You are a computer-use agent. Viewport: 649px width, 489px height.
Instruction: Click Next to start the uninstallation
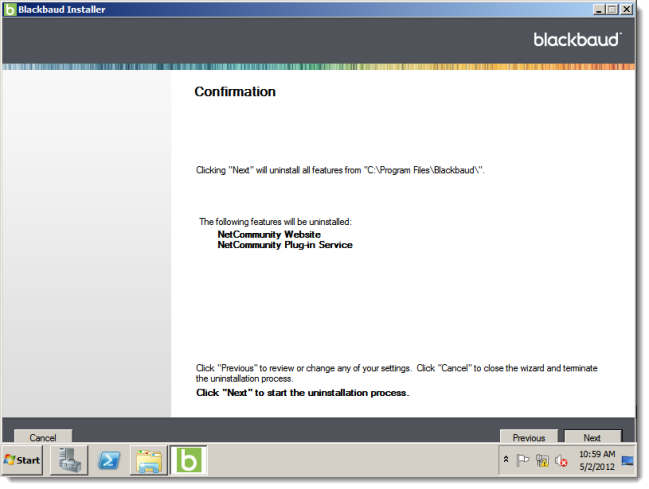coord(593,436)
